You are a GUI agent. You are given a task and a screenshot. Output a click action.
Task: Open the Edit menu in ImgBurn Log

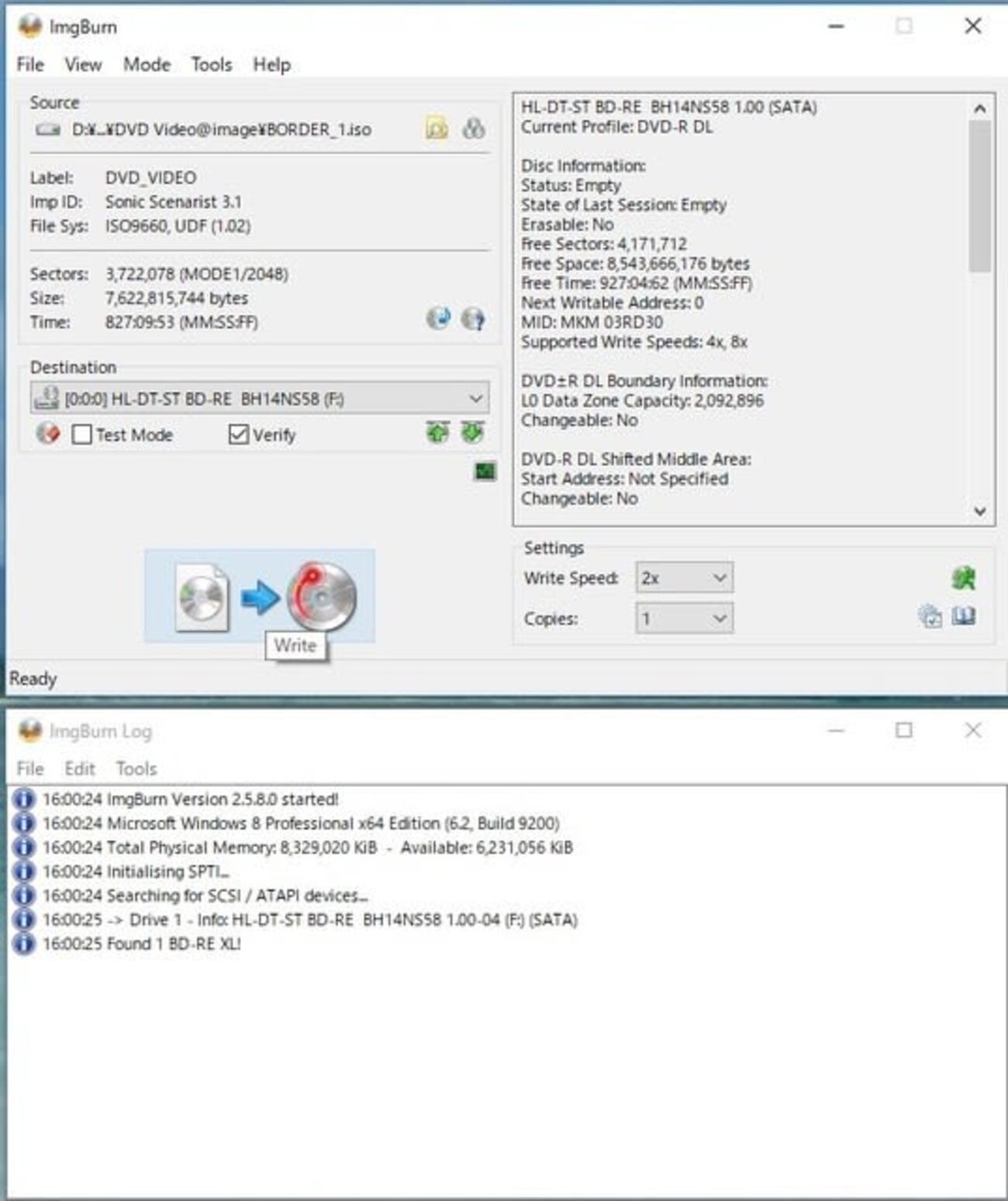click(x=80, y=769)
